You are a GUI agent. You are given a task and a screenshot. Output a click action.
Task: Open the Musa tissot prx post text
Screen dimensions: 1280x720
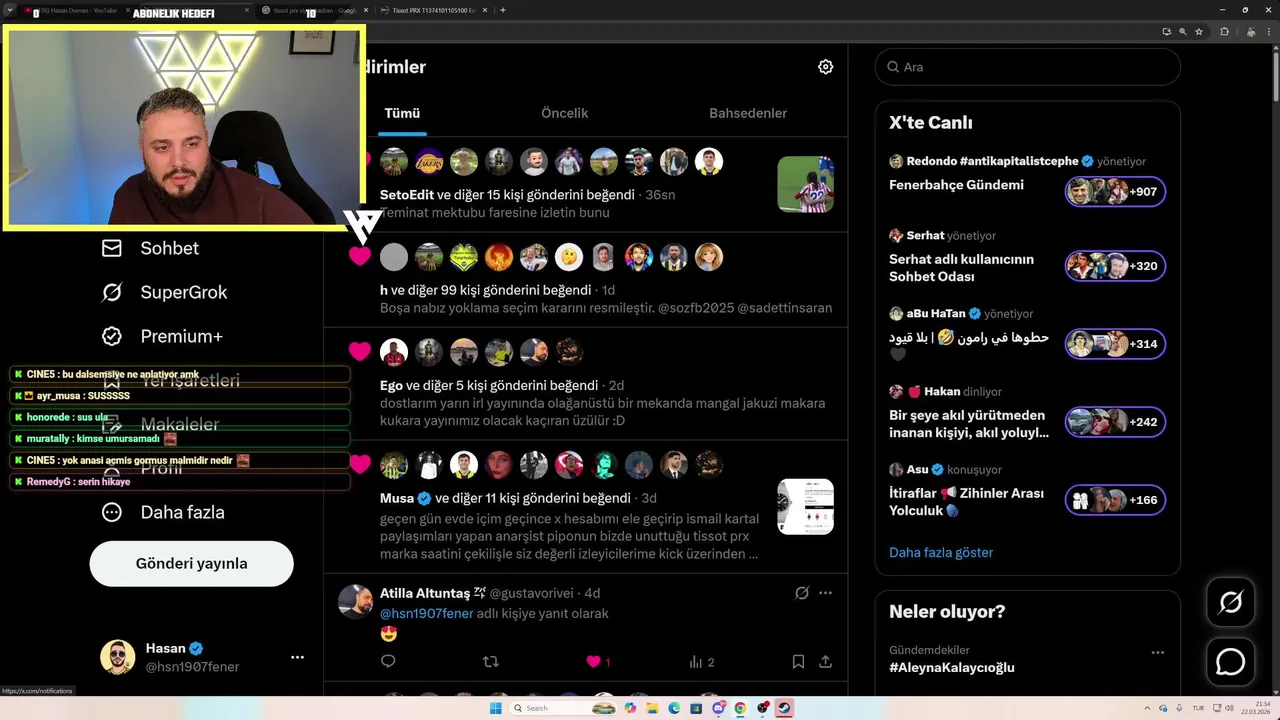click(570, 536)
